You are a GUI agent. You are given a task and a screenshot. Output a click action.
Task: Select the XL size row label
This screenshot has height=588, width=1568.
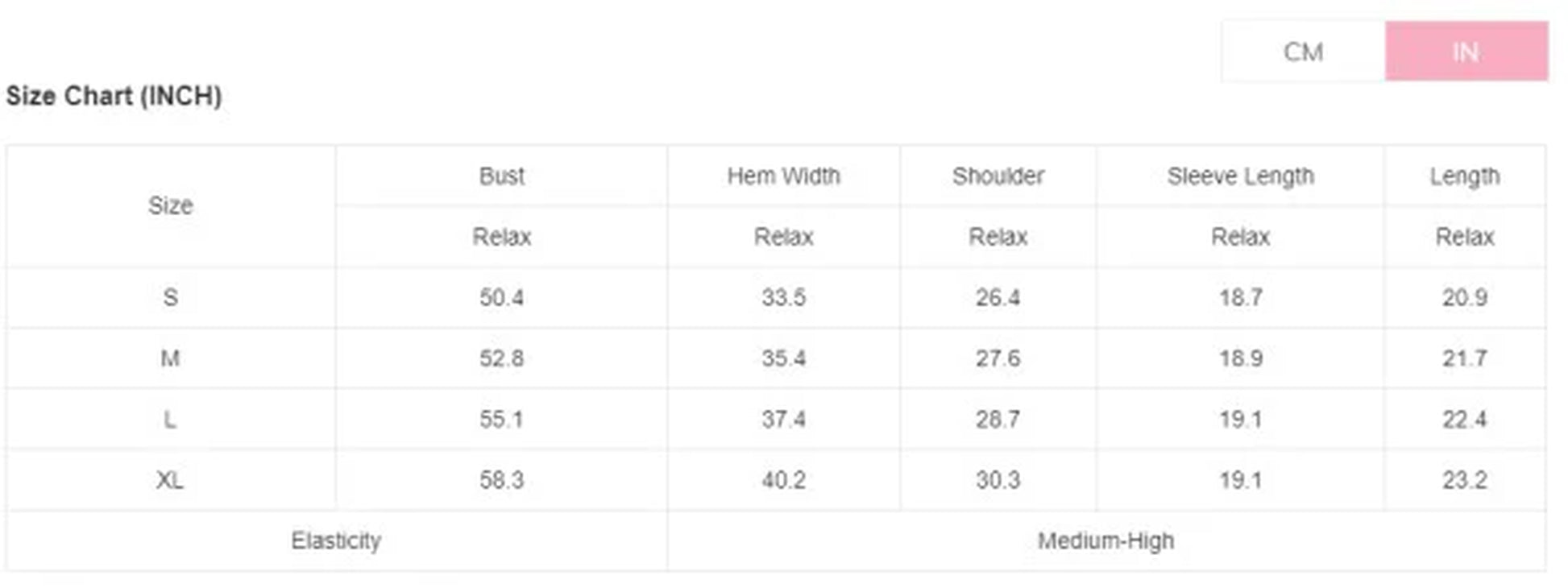click(x=170, y=480)
